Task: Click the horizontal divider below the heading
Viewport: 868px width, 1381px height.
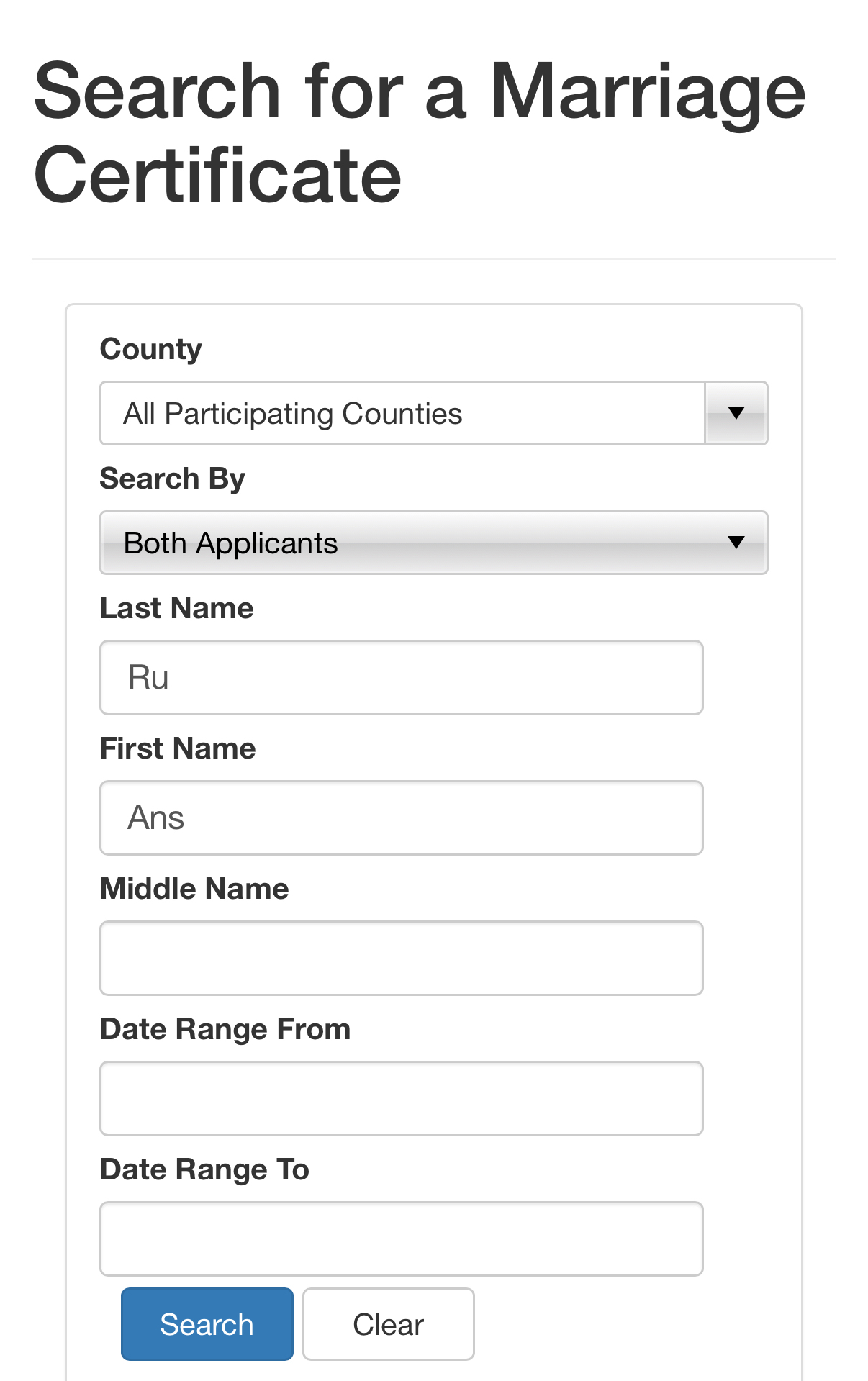Action: (433, 258)
